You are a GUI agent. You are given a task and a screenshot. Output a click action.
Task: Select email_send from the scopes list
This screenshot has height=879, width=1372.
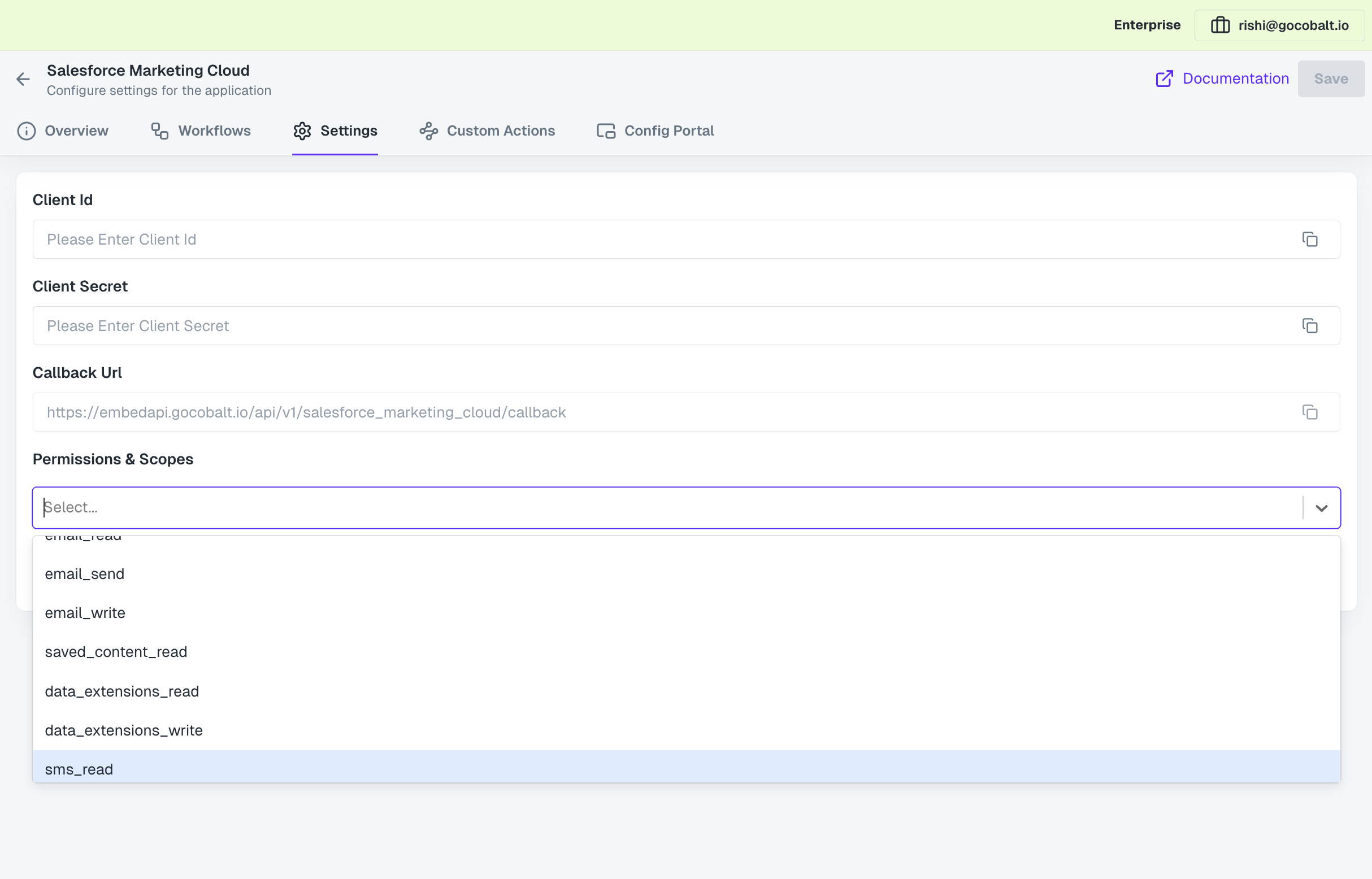85,573
